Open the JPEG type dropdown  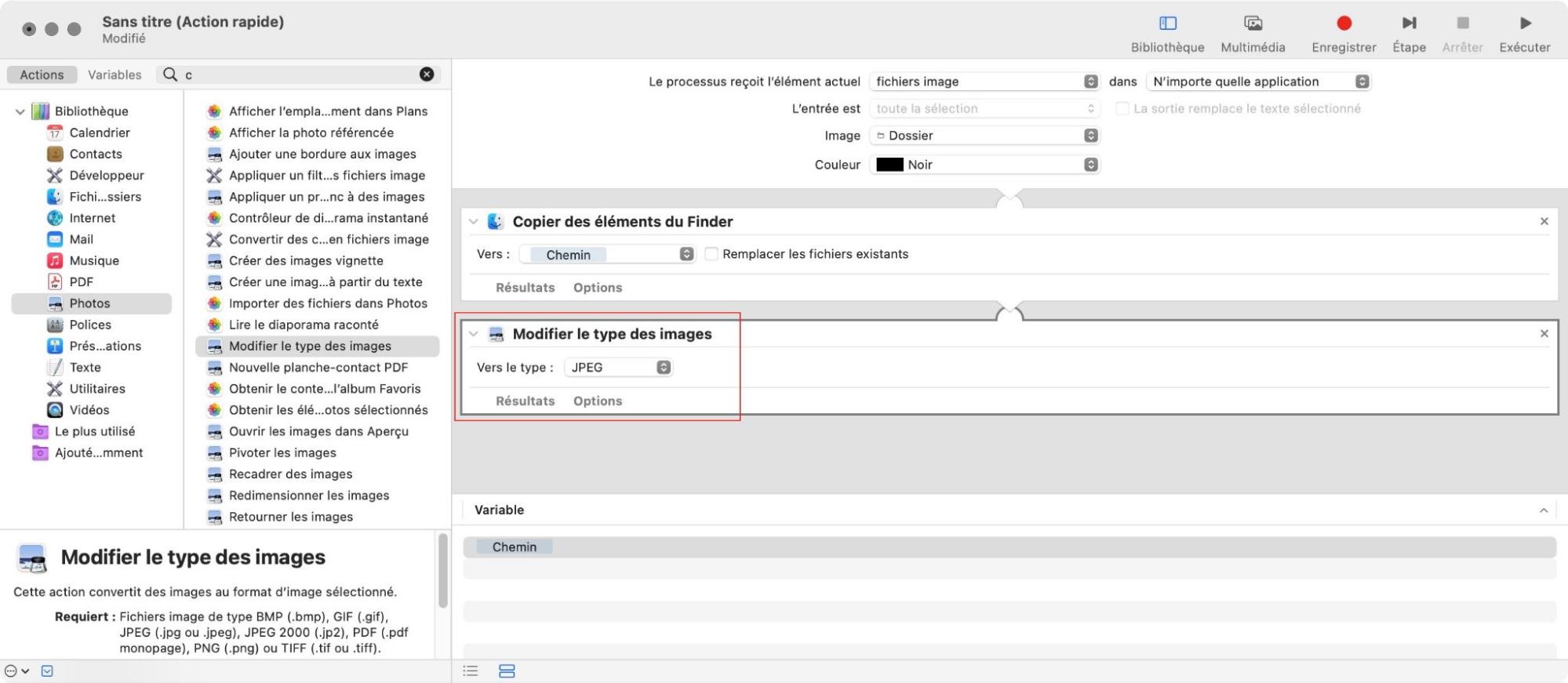point(618,367)
